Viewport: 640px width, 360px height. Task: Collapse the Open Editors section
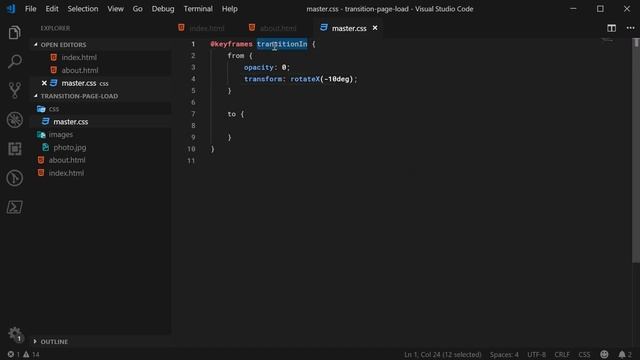[63, 44]
